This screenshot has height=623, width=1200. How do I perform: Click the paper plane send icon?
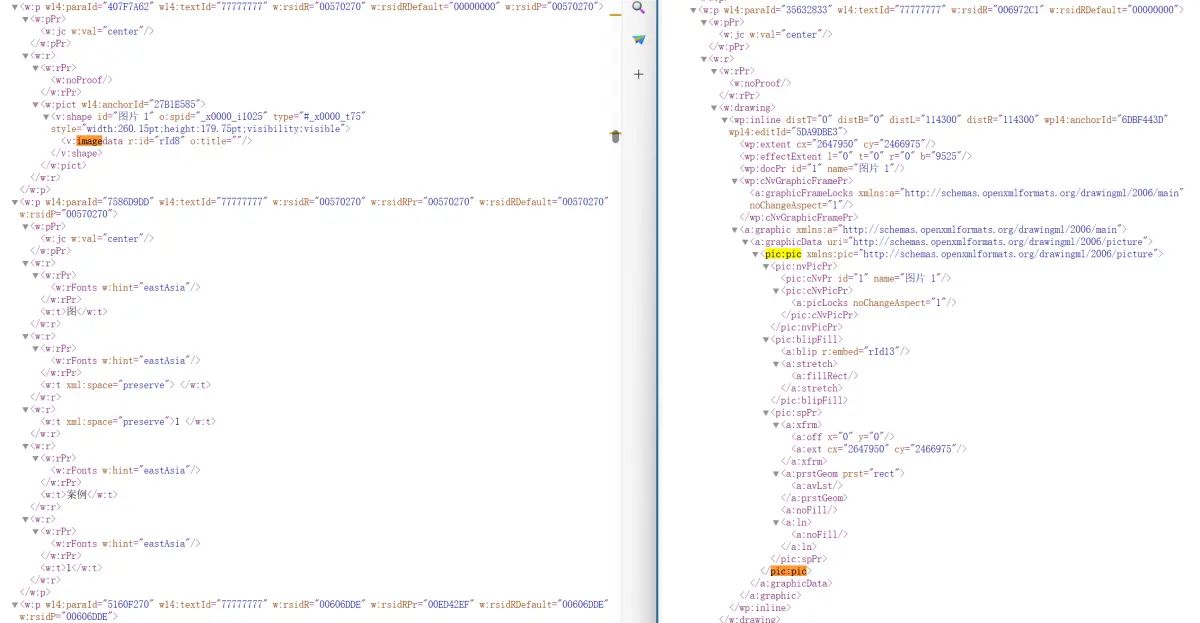(639, 38)
